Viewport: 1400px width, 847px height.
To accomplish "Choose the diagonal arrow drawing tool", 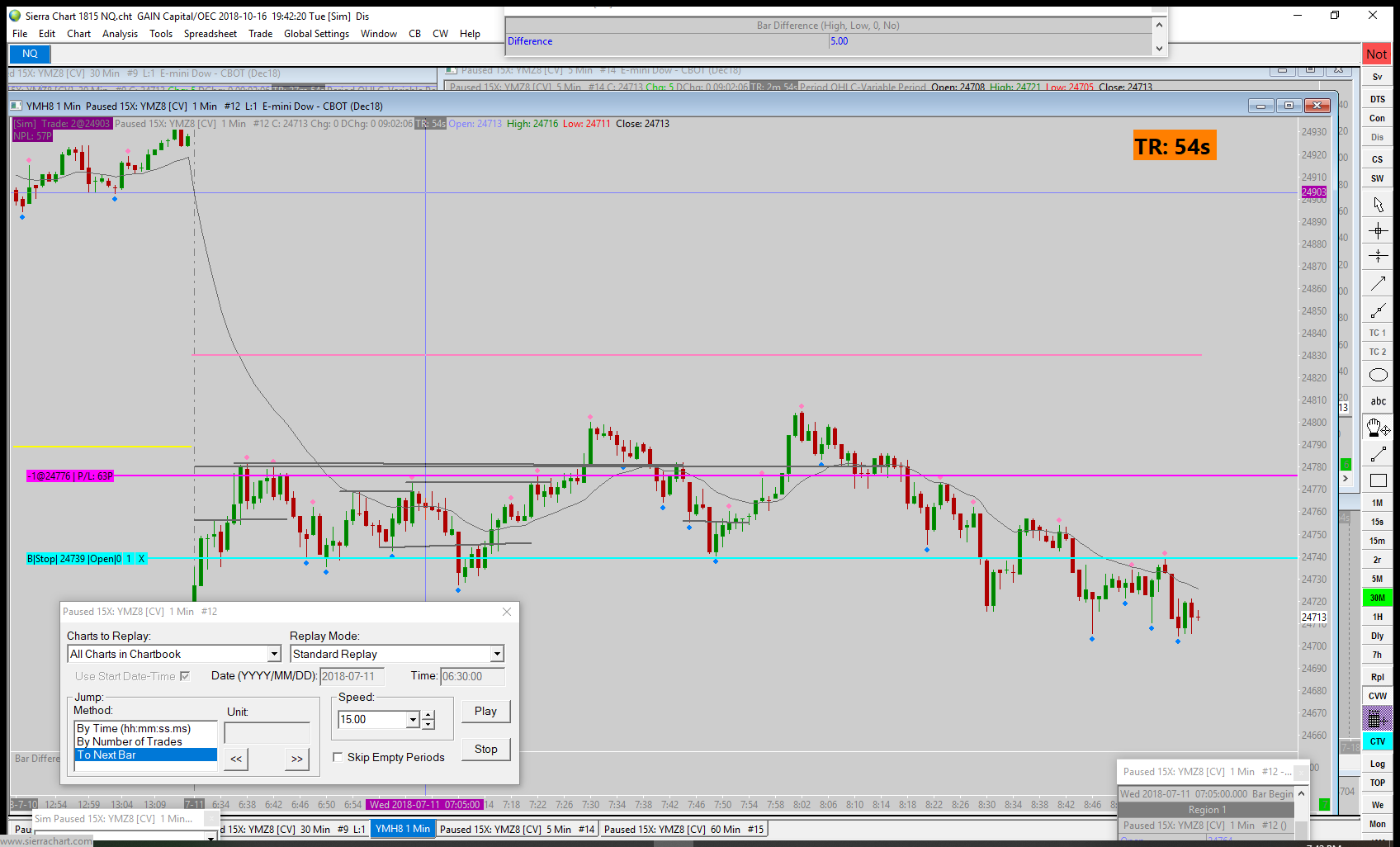I will coord(1378,284).
